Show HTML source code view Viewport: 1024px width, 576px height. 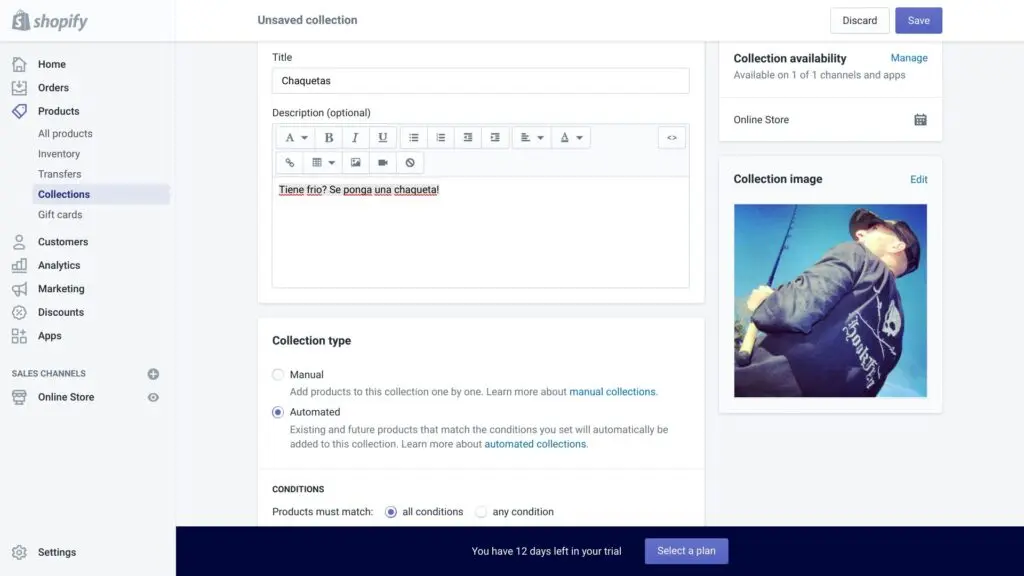click(672, 138)
